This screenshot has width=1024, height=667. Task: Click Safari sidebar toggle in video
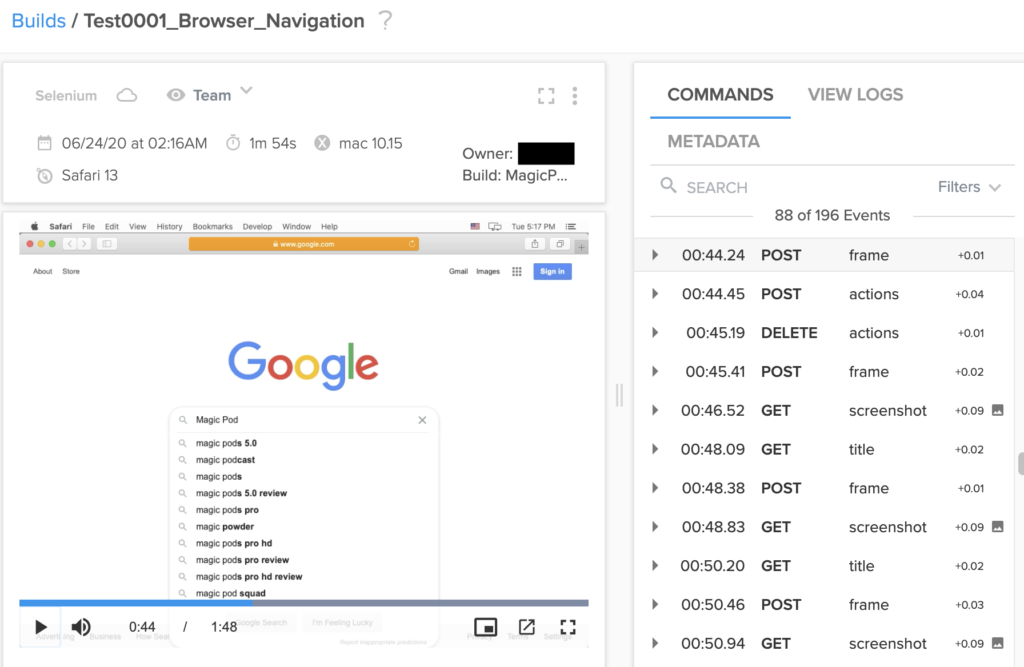click(107, 244)
